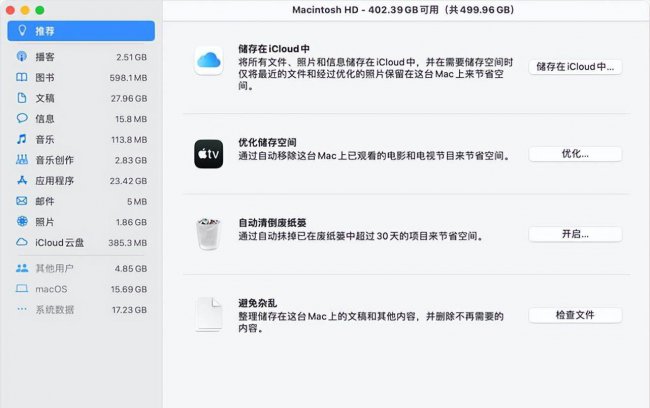Image resolution: width=650 pixels, height=408 pixels.
Task: Click the 储存在 iCloud 中… button
Action: click(x=575, y=67)
